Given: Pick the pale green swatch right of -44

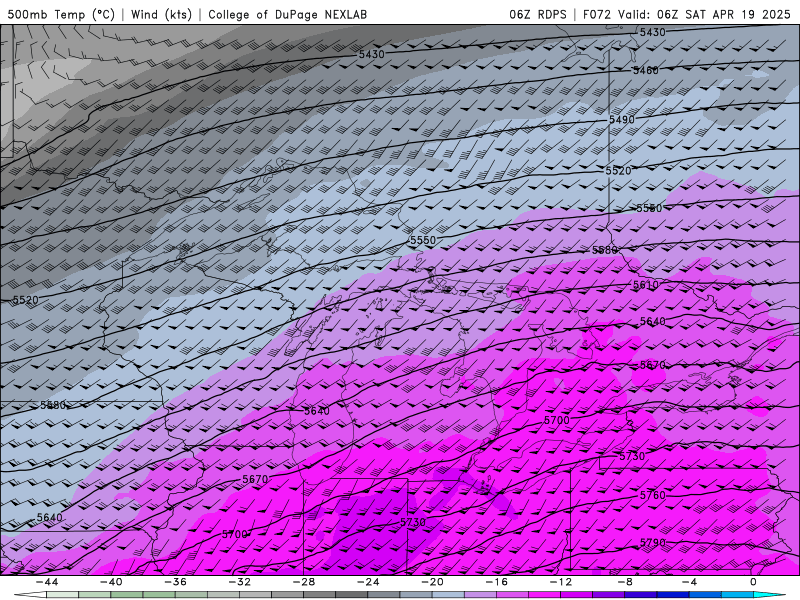Looking at the screenshot, I should pos(62,595).
